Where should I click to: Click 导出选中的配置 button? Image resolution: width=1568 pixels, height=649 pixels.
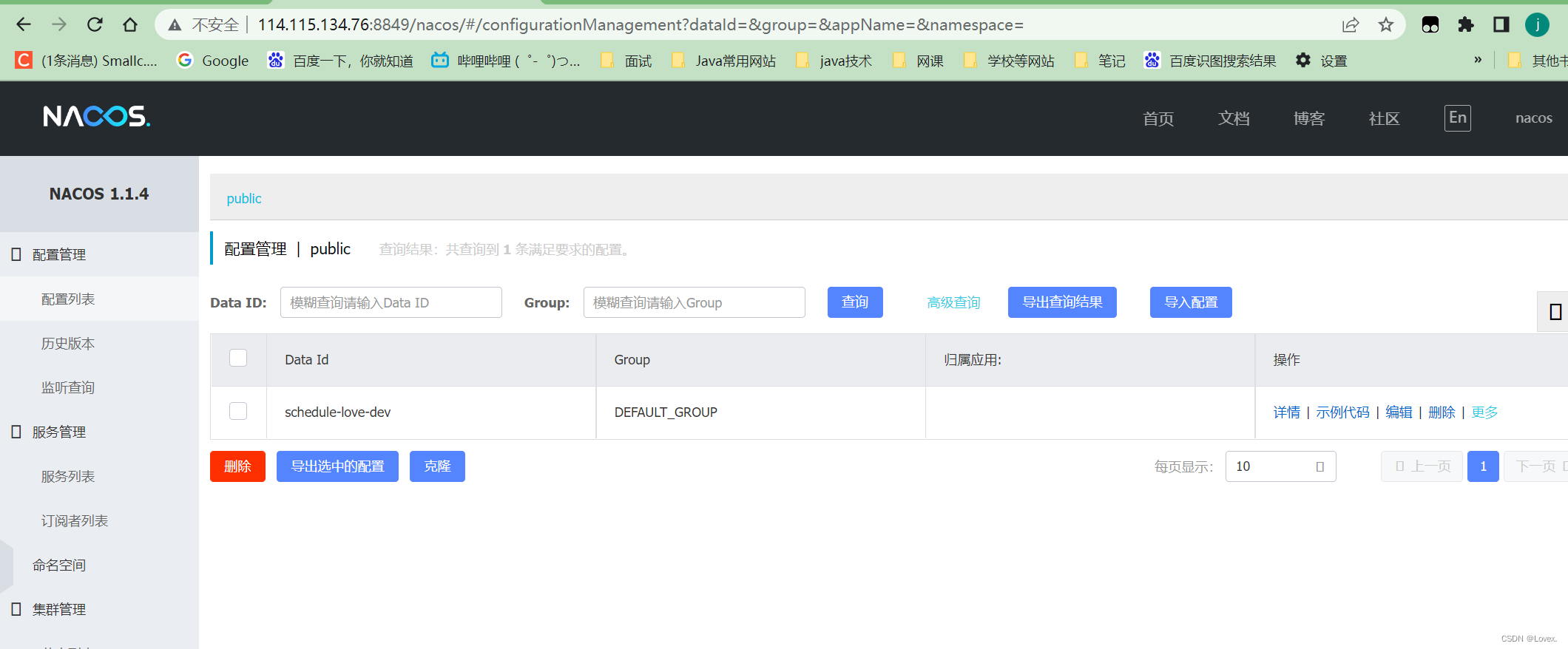[337, 466]
